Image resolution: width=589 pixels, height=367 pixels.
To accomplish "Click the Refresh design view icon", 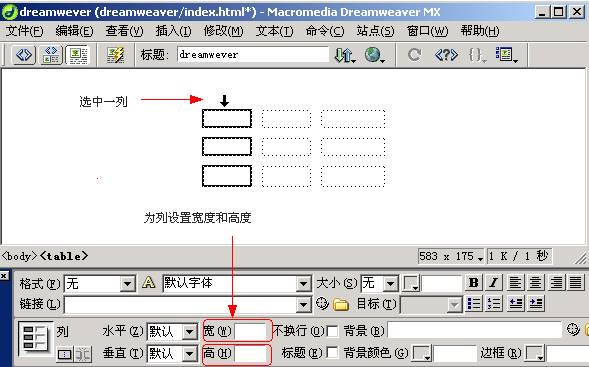I will (414, 55).
